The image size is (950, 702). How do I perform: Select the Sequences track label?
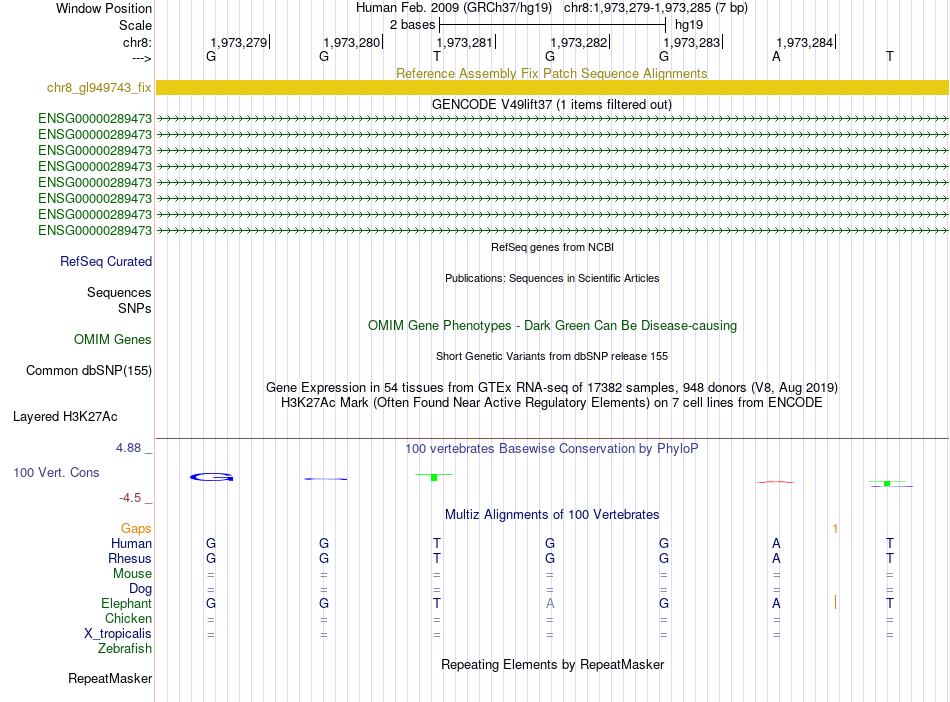pyautogui.click(x=119, y=292)
